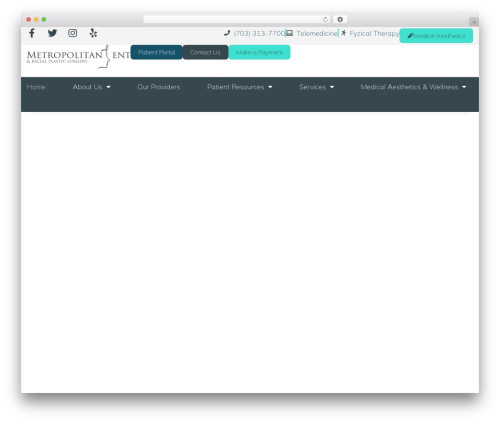Screen dimensions: 500x423
Task: Reload the page with the refresh icon
Action: (325, 19)
